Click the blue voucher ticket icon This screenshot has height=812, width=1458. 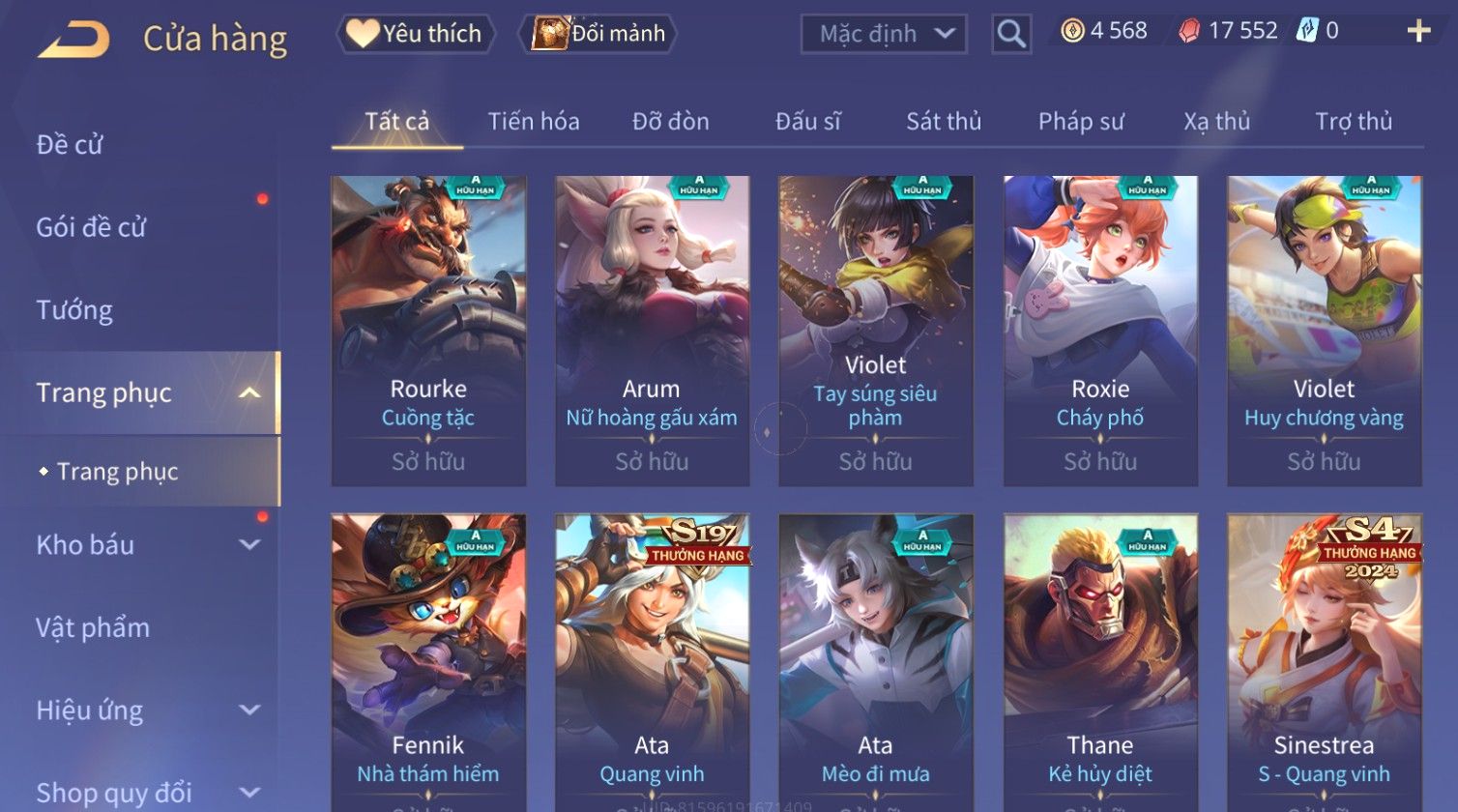point(1306,31)
